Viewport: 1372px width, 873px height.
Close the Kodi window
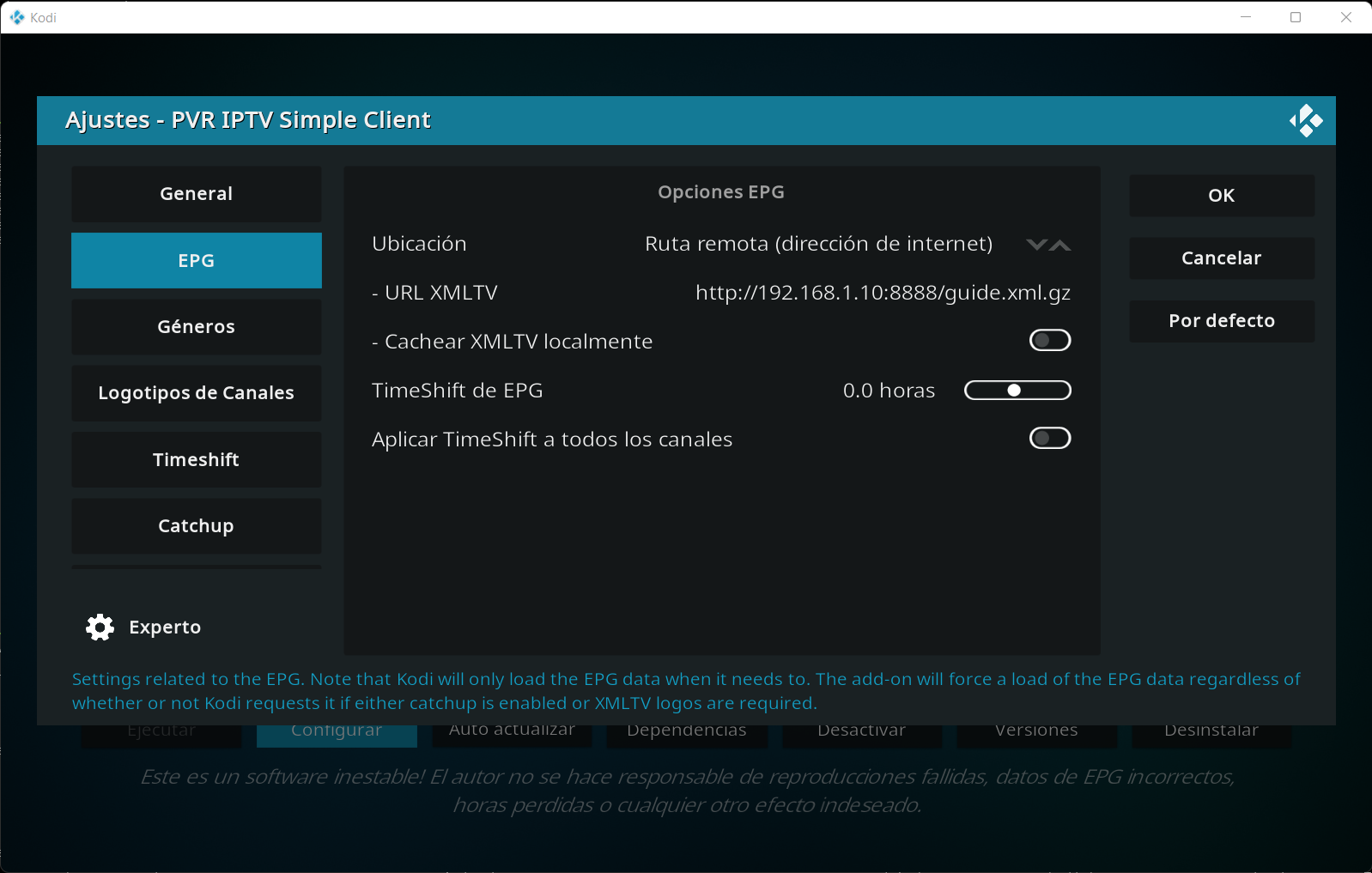1346,17
